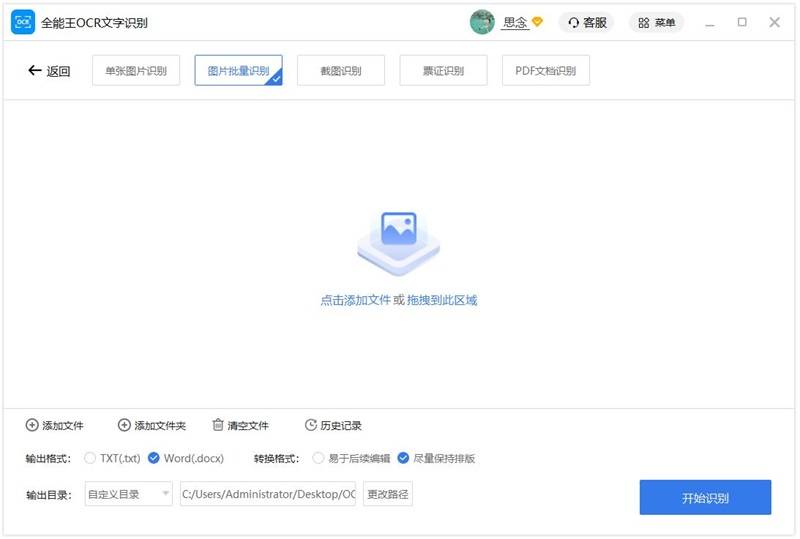Click the 点击添加文件 link
800x539 pixels.
coord(356,300)
